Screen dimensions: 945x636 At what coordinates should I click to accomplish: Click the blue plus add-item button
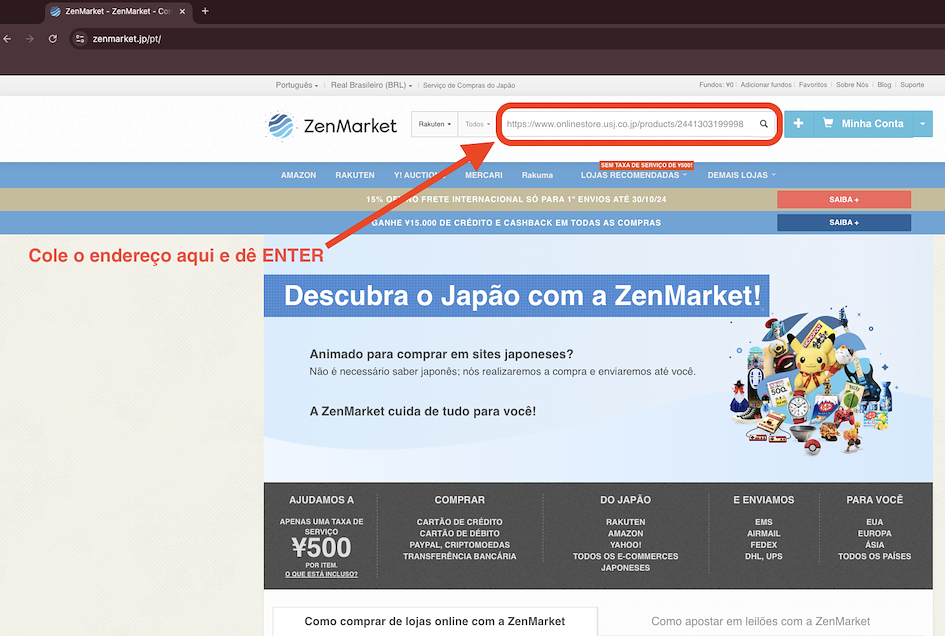798,124
